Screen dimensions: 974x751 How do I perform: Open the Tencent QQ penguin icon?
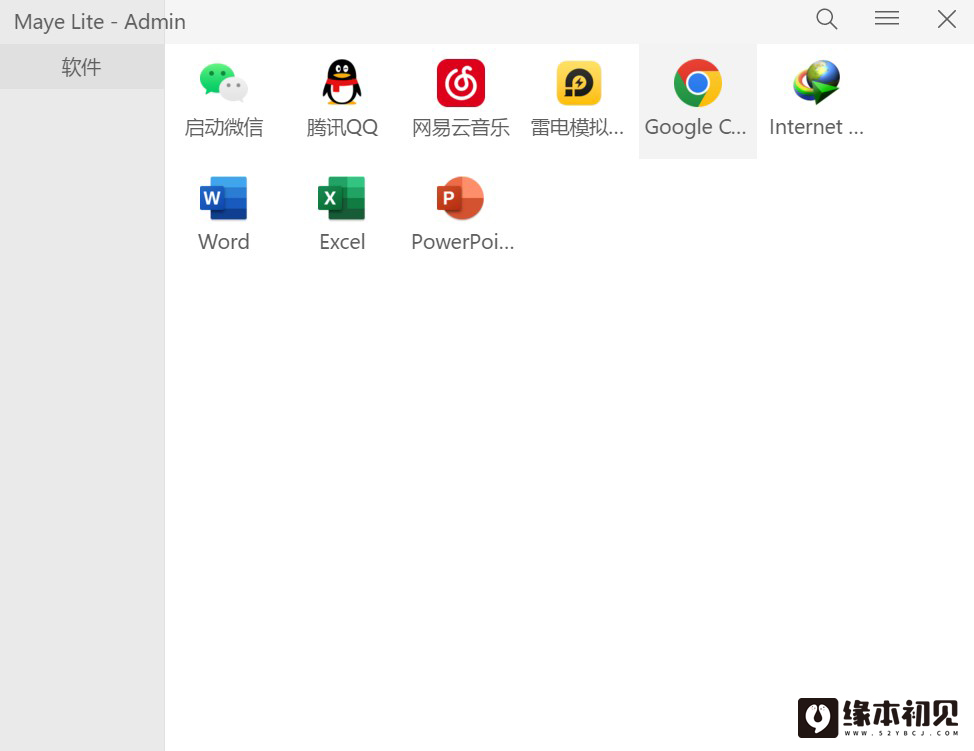point(342,82)
